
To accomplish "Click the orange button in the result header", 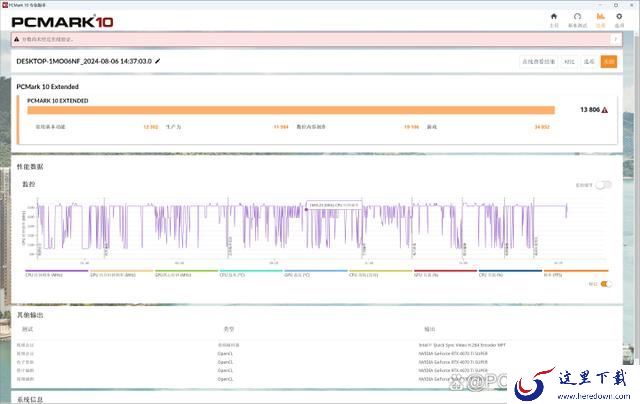I will (x=609, y=62).
